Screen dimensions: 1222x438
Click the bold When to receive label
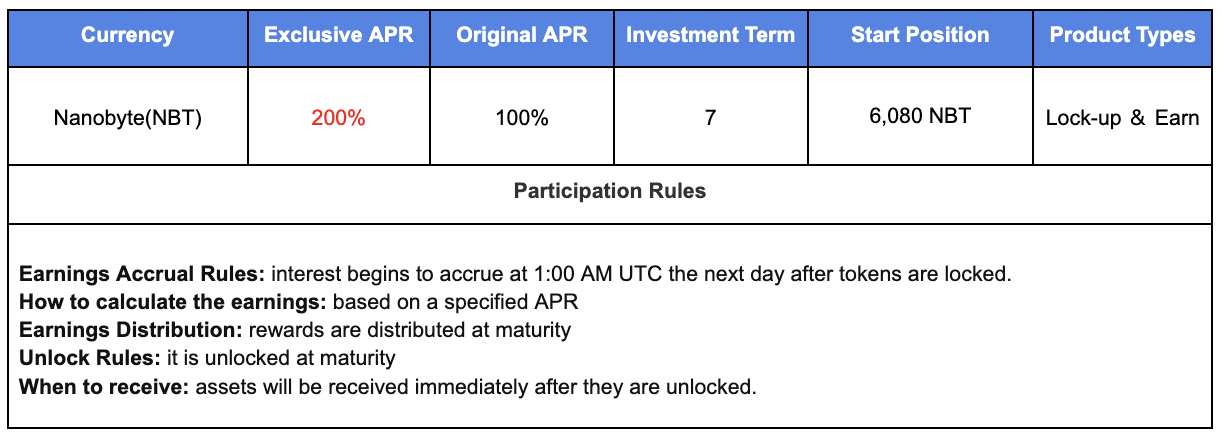coord(103,386)
